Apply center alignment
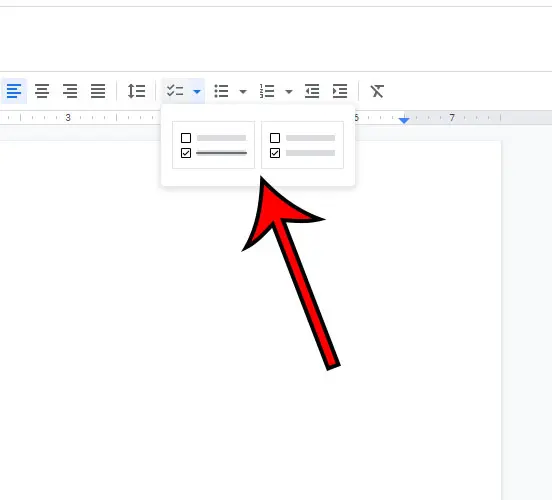 [x=42, y=91]
